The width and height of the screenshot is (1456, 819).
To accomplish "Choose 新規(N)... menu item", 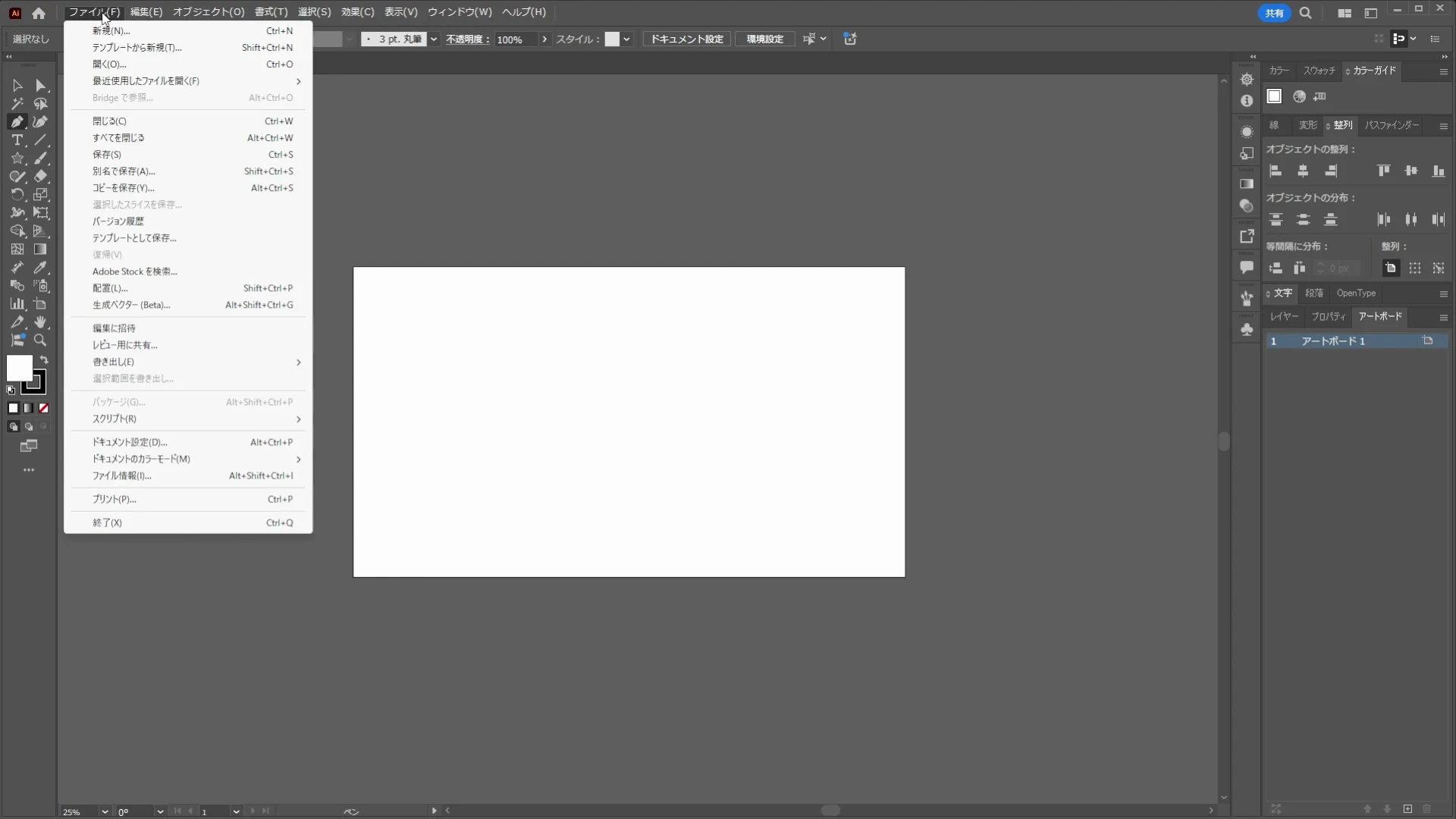I will click(x=188, y=31).
